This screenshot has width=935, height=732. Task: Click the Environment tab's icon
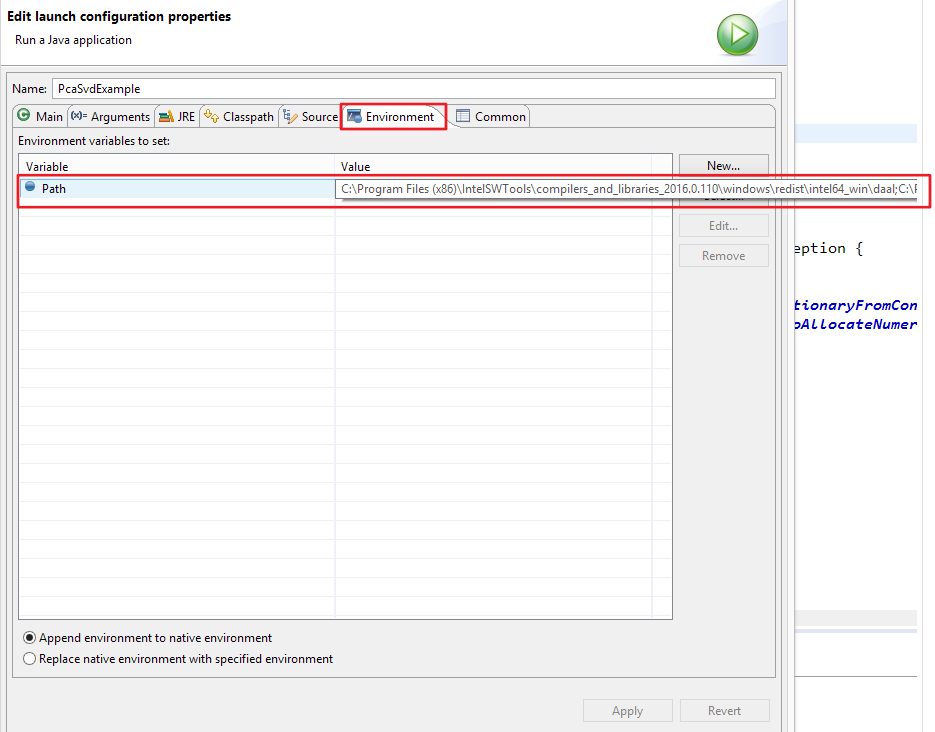click(354, 117)
